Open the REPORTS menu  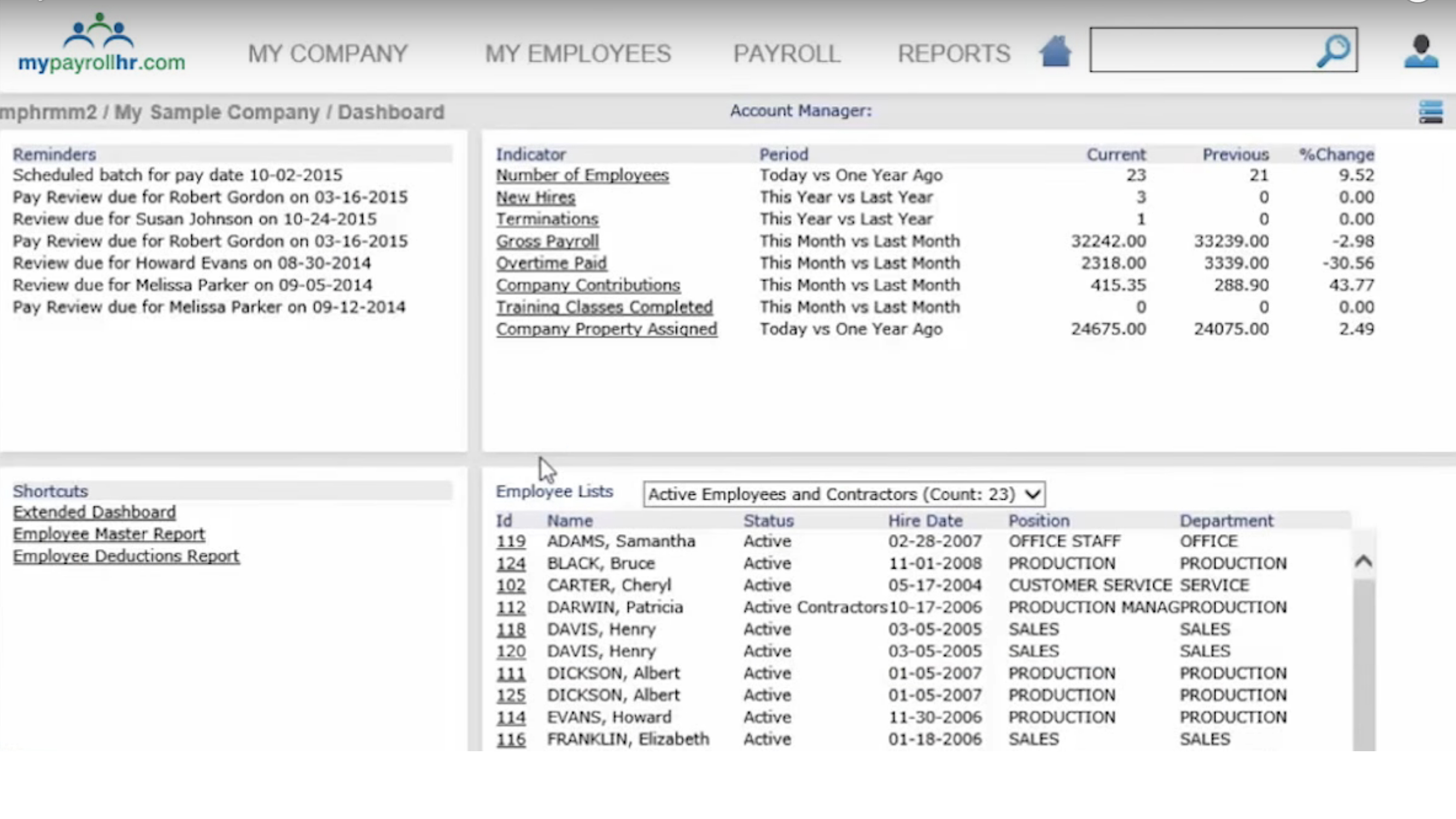[x=954, y=54]
